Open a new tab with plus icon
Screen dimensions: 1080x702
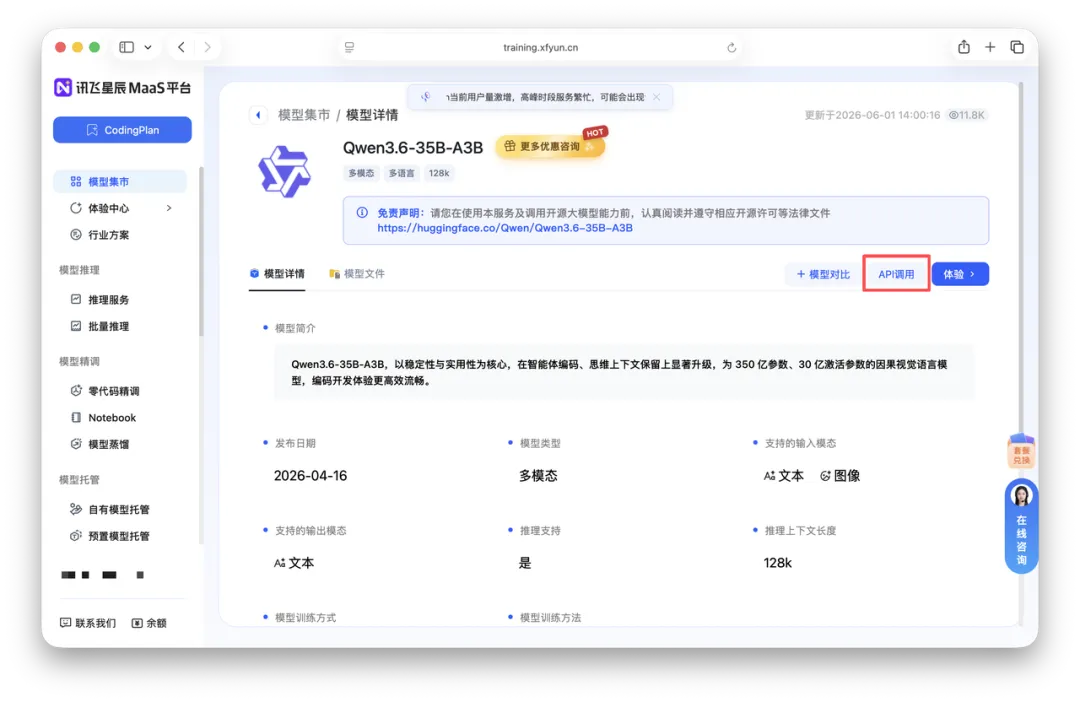point(990,47)
